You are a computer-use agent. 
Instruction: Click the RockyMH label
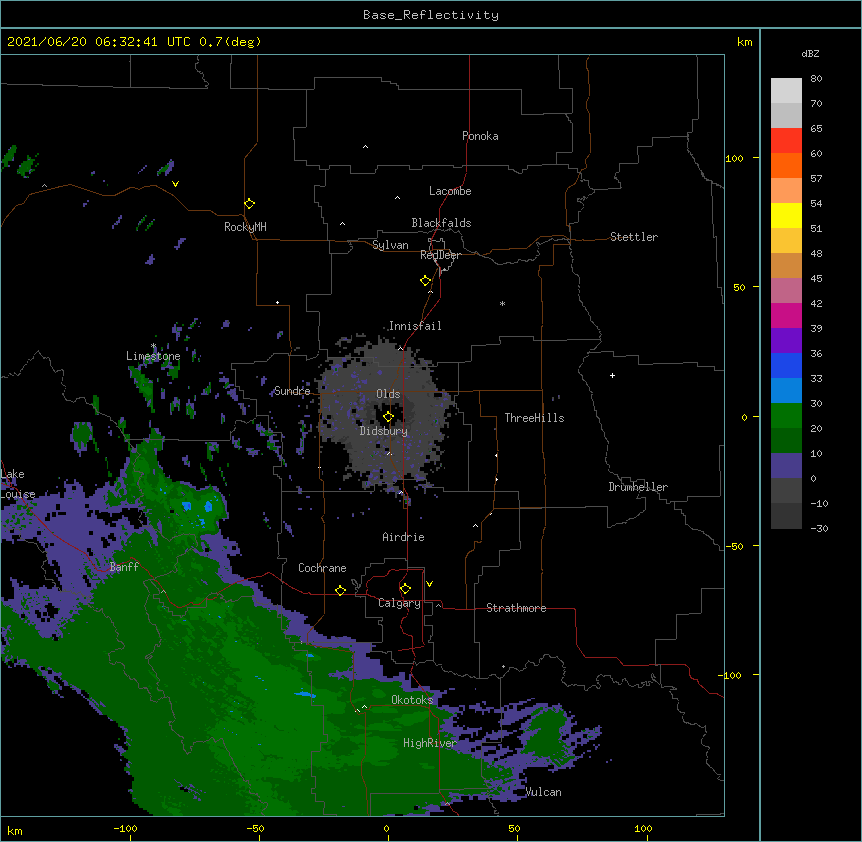[x=245, y=227]
